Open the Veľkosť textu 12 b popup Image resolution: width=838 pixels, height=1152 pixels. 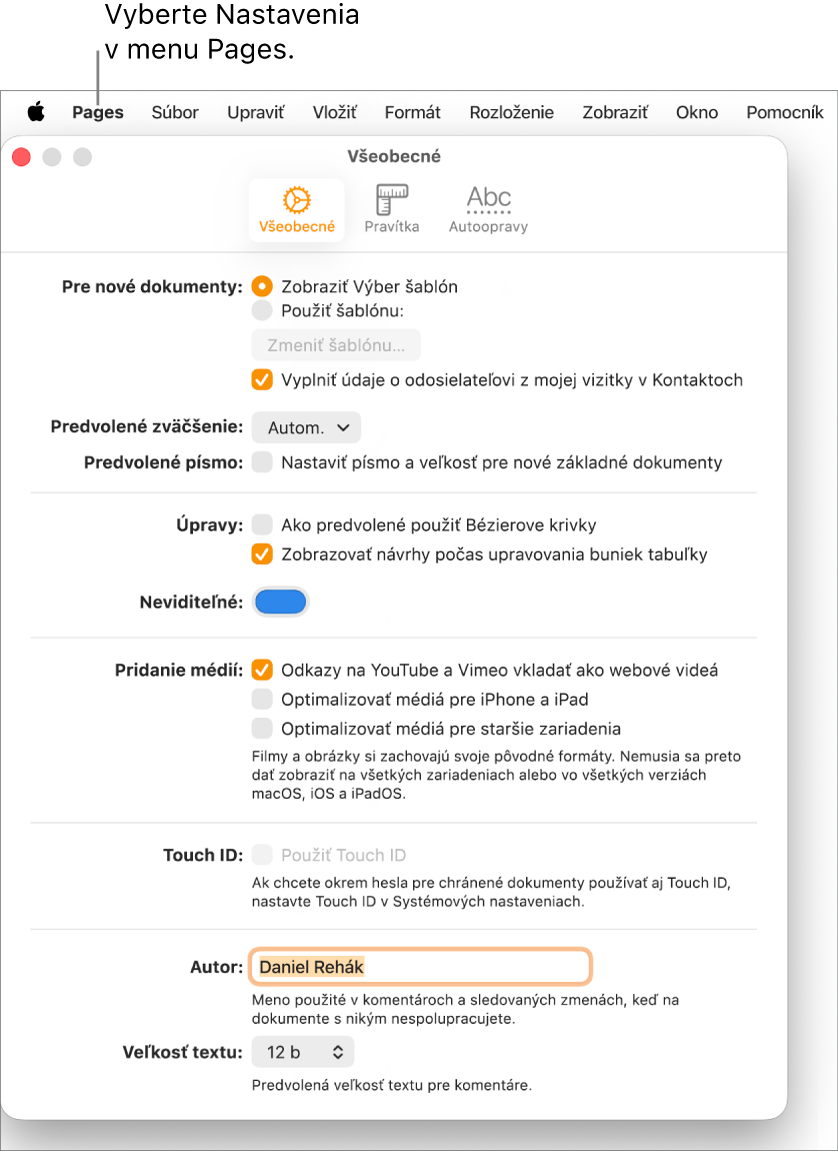pos(303,1052)
